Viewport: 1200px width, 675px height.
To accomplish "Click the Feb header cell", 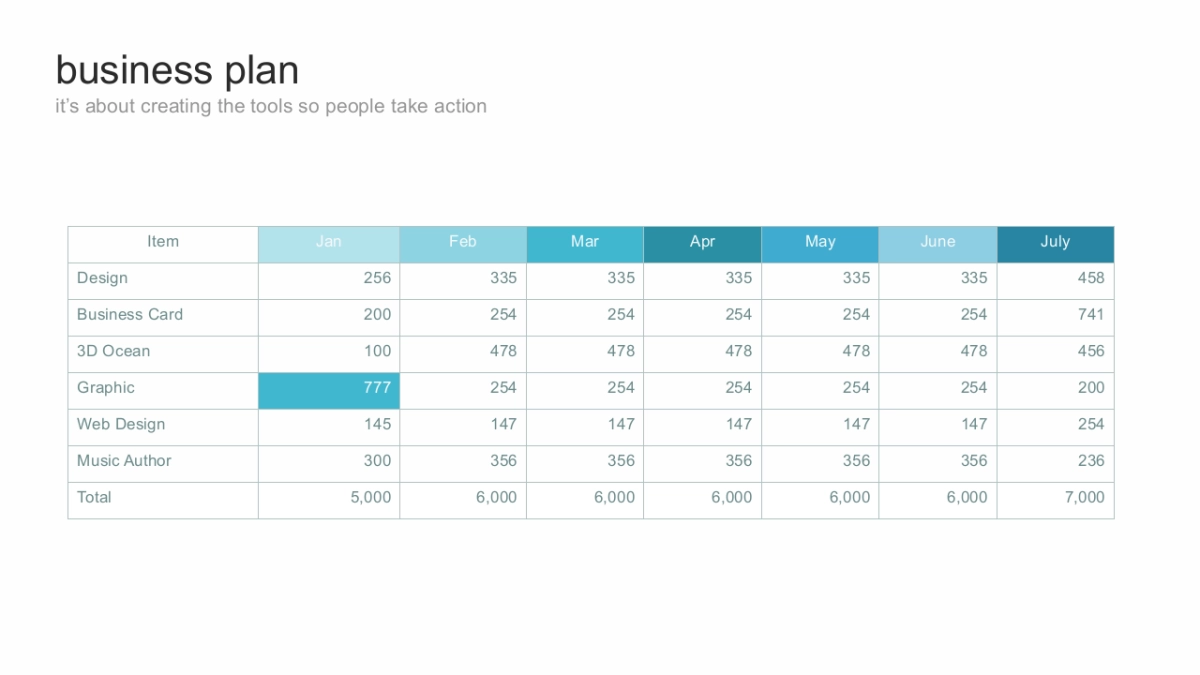I will coord(463,242).
